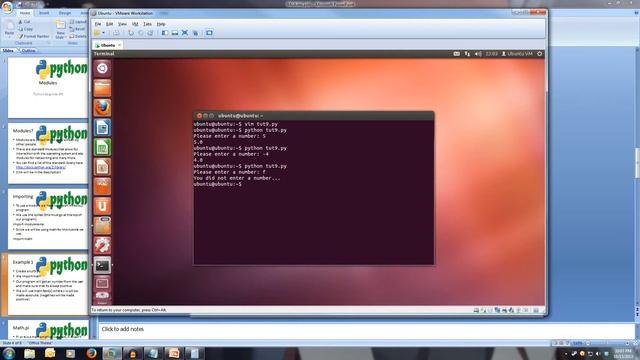Open VMware Tabs menu
This screenshot has width=640, height=360.
[147, 24]
